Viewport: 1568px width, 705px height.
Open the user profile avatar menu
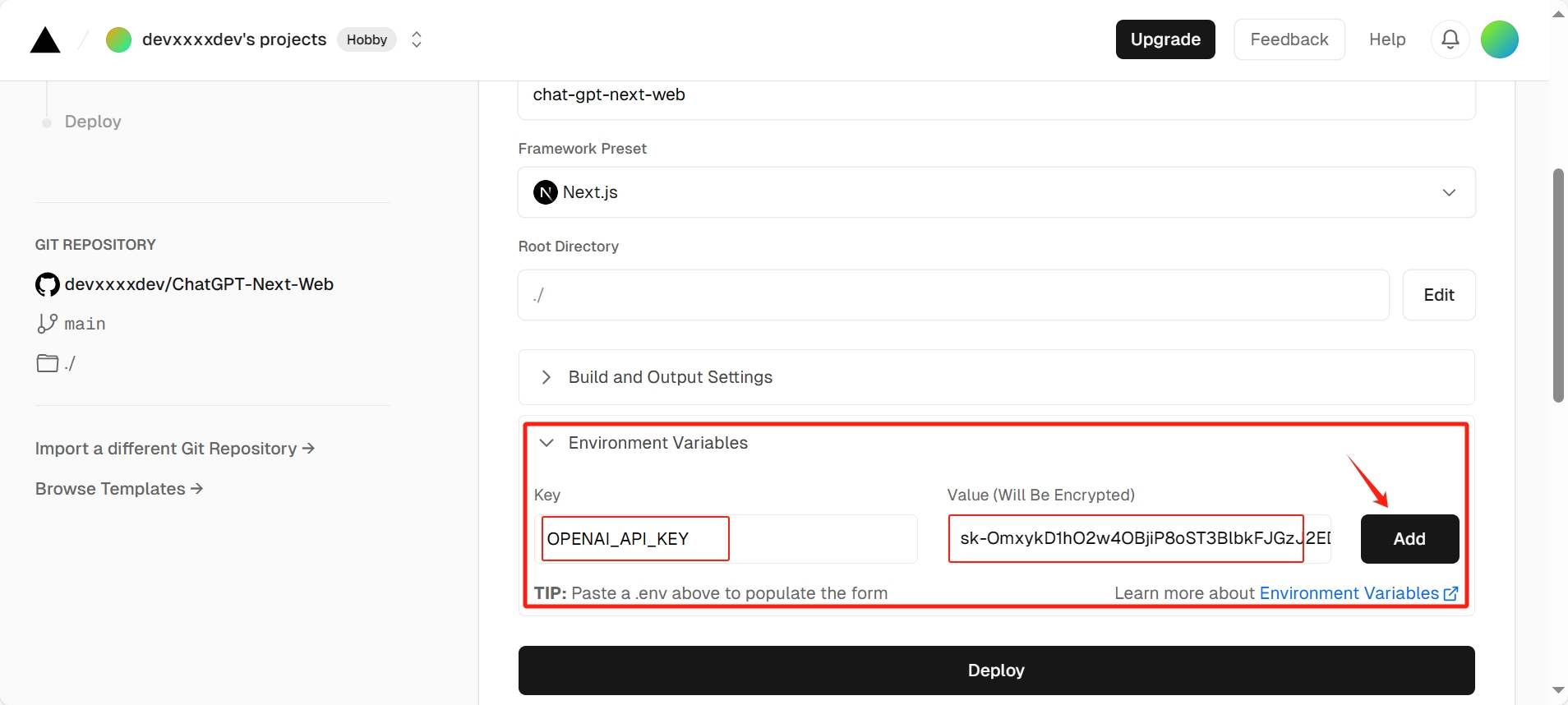click(1500, 39)
